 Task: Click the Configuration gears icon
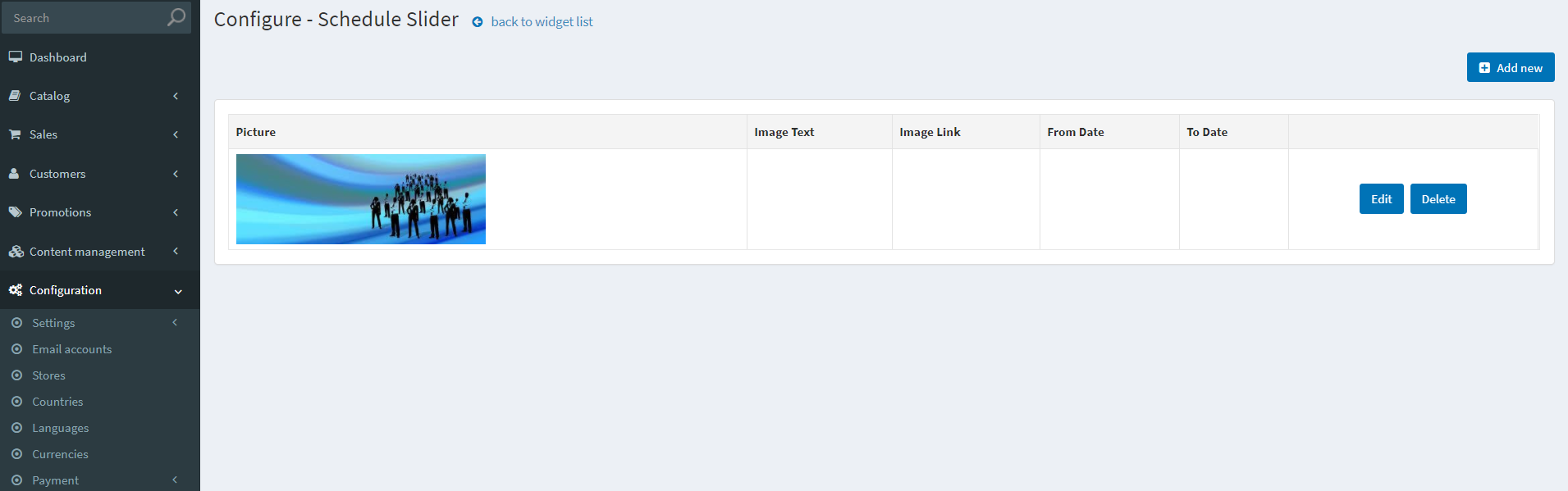[x=16, y=290]
